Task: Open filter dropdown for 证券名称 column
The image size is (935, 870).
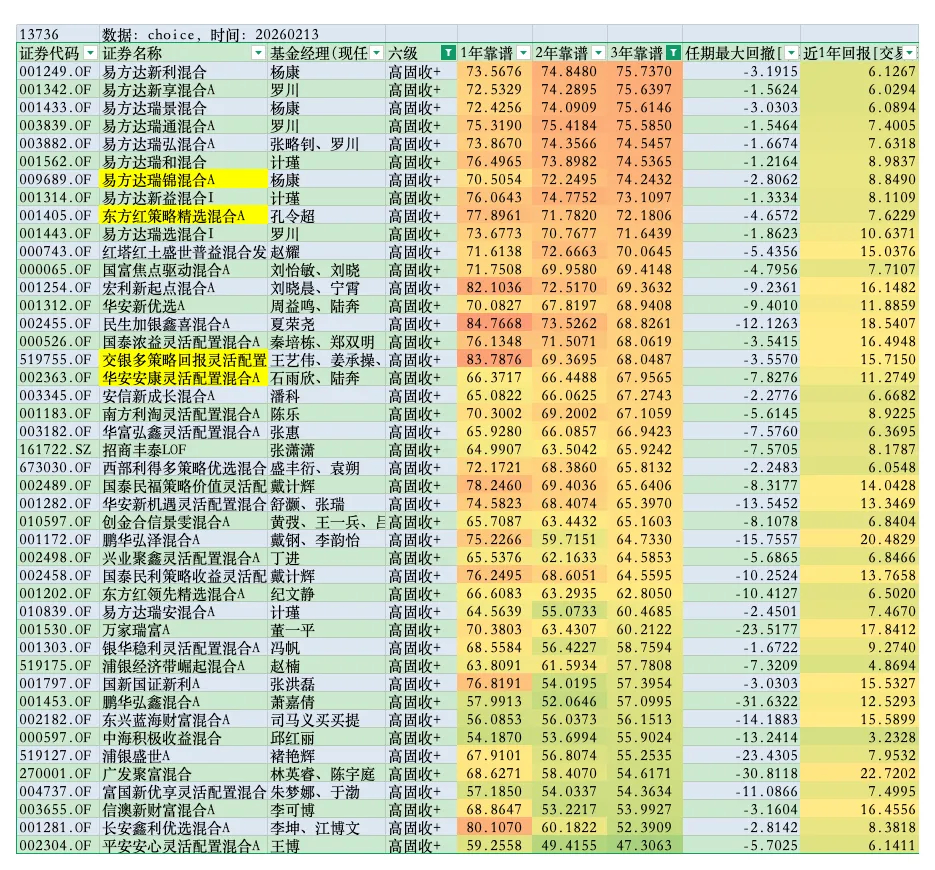Action: (x=258, y=53)
